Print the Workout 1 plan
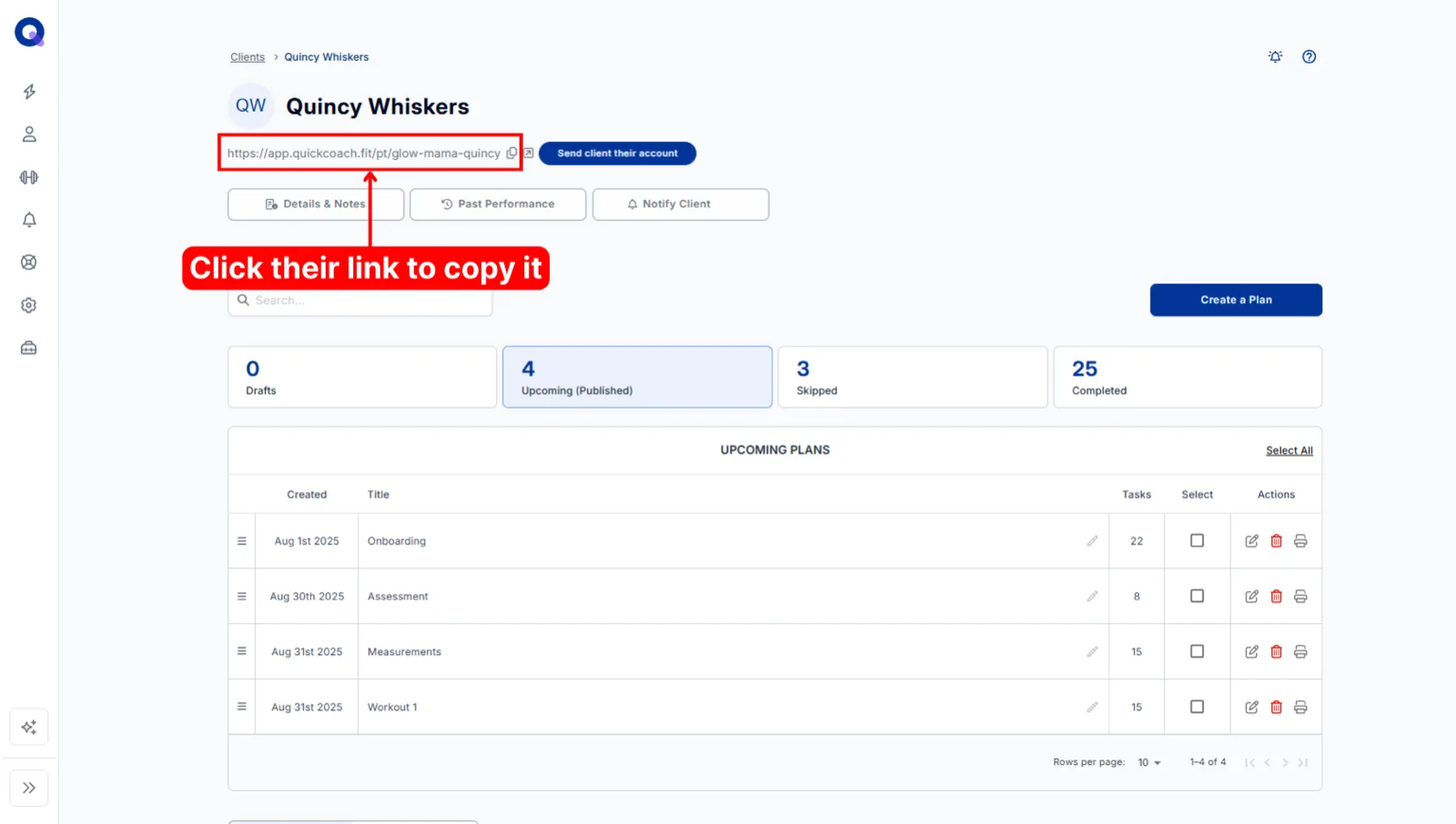 1300,708
